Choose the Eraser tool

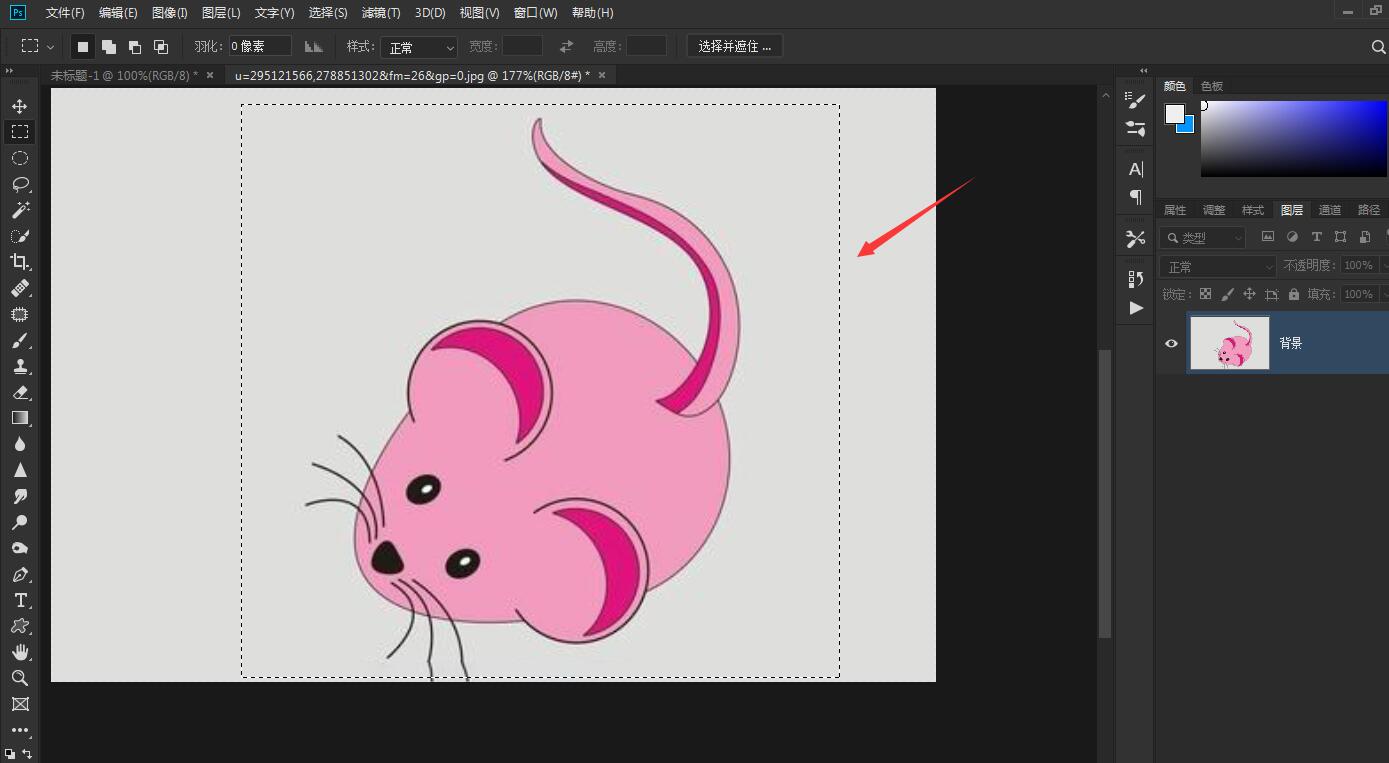pyautogui.click(x=20, y=393)
